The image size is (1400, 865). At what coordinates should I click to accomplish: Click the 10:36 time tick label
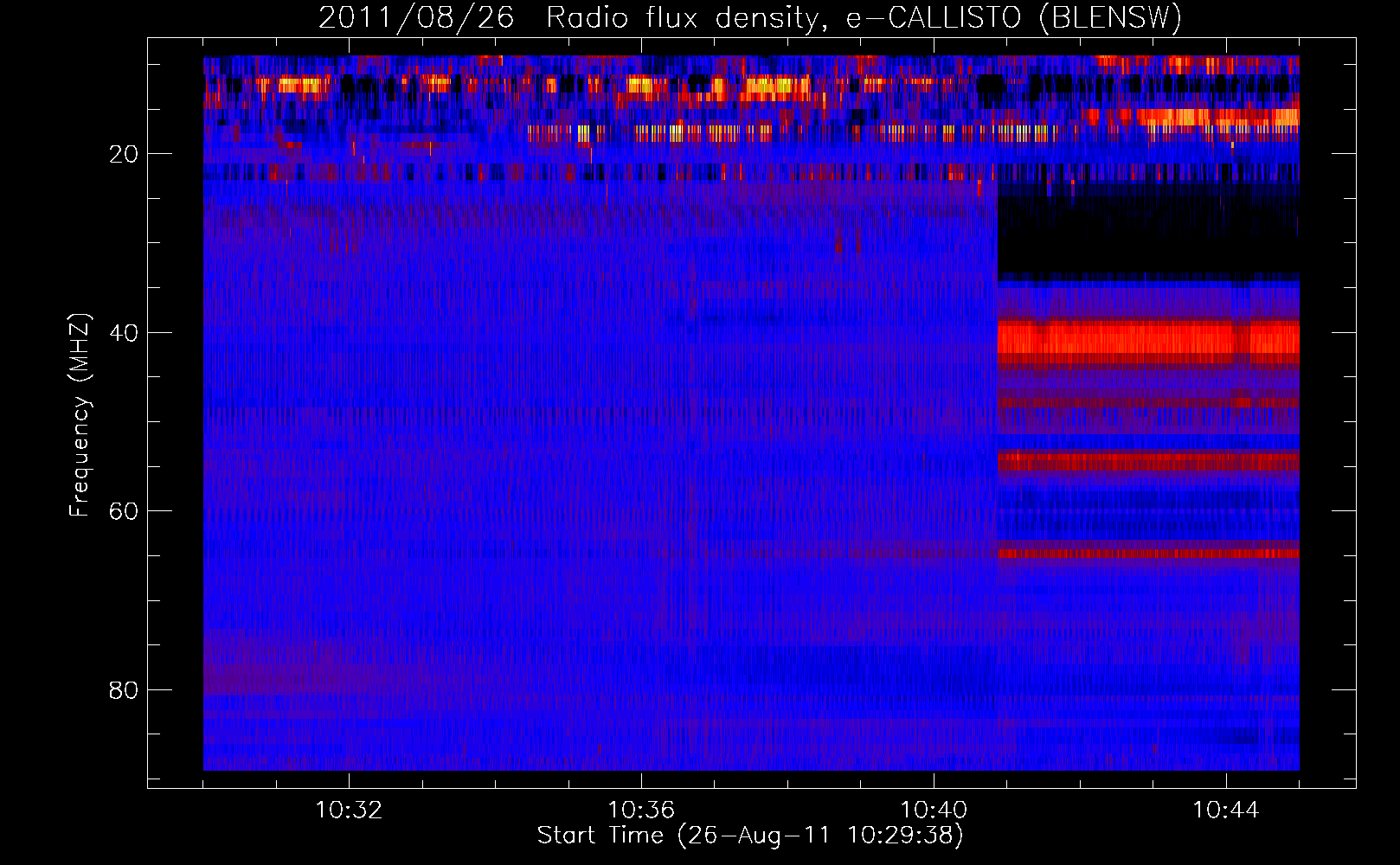click(x=641, y=810)
